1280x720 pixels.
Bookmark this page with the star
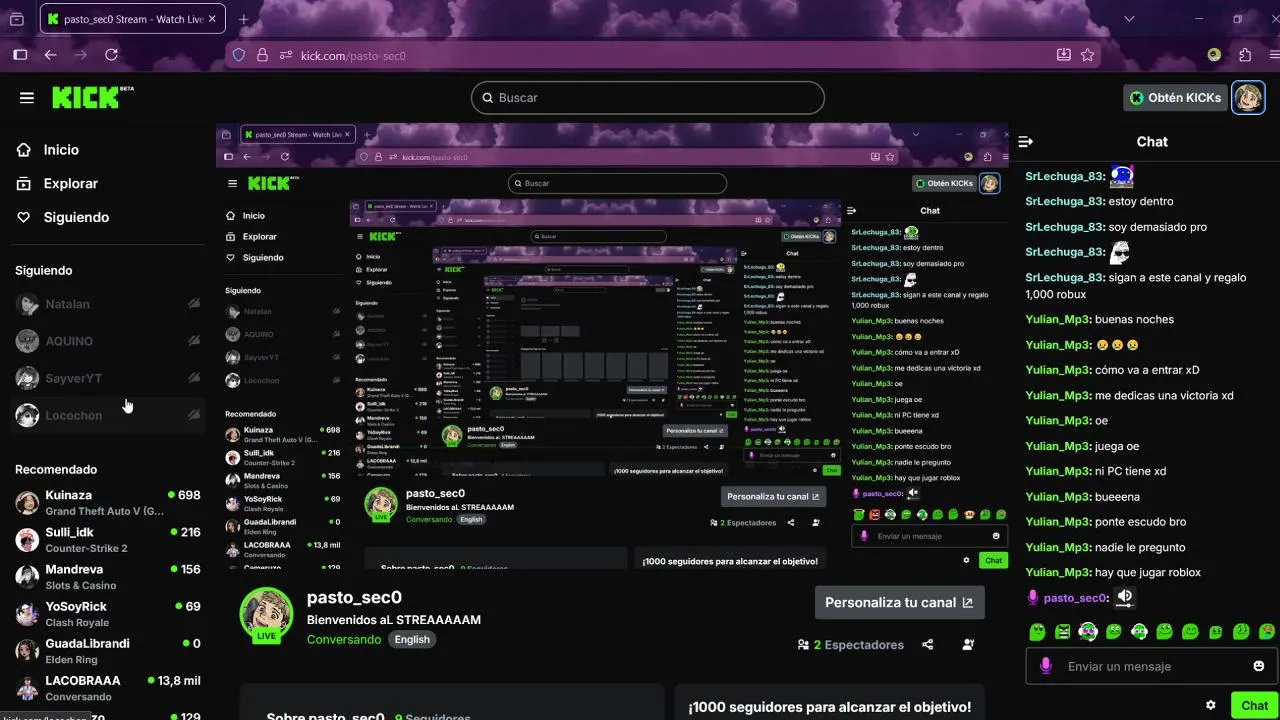tap(1087, 55)
